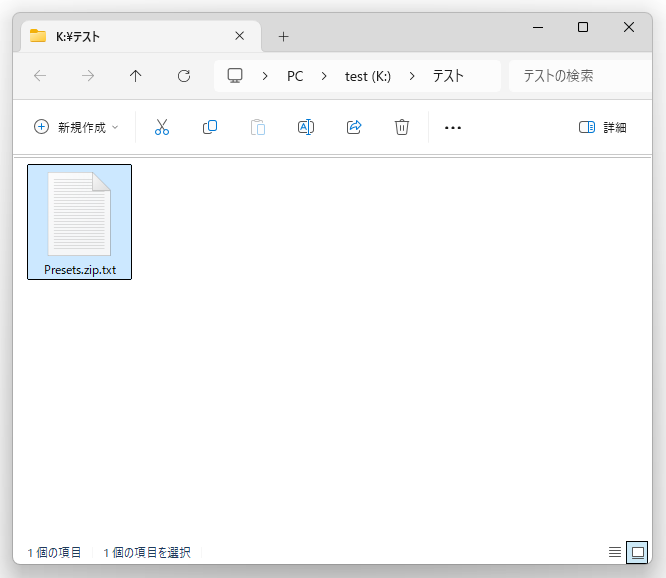Screen dimensions: 666x578
Task: Maximize the Explorer window
Action: click(583, 27)
